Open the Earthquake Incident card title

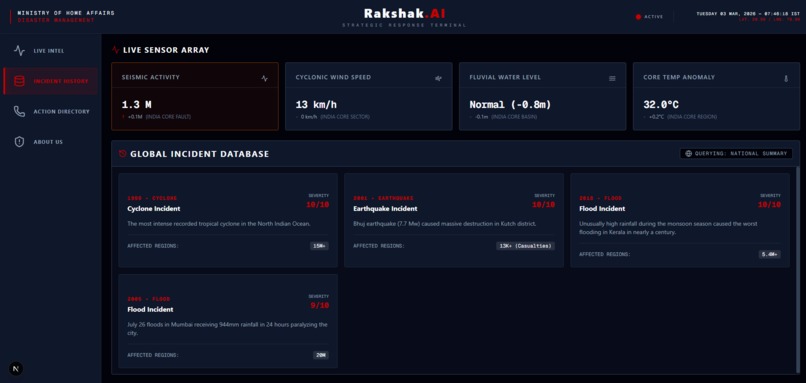385,209
